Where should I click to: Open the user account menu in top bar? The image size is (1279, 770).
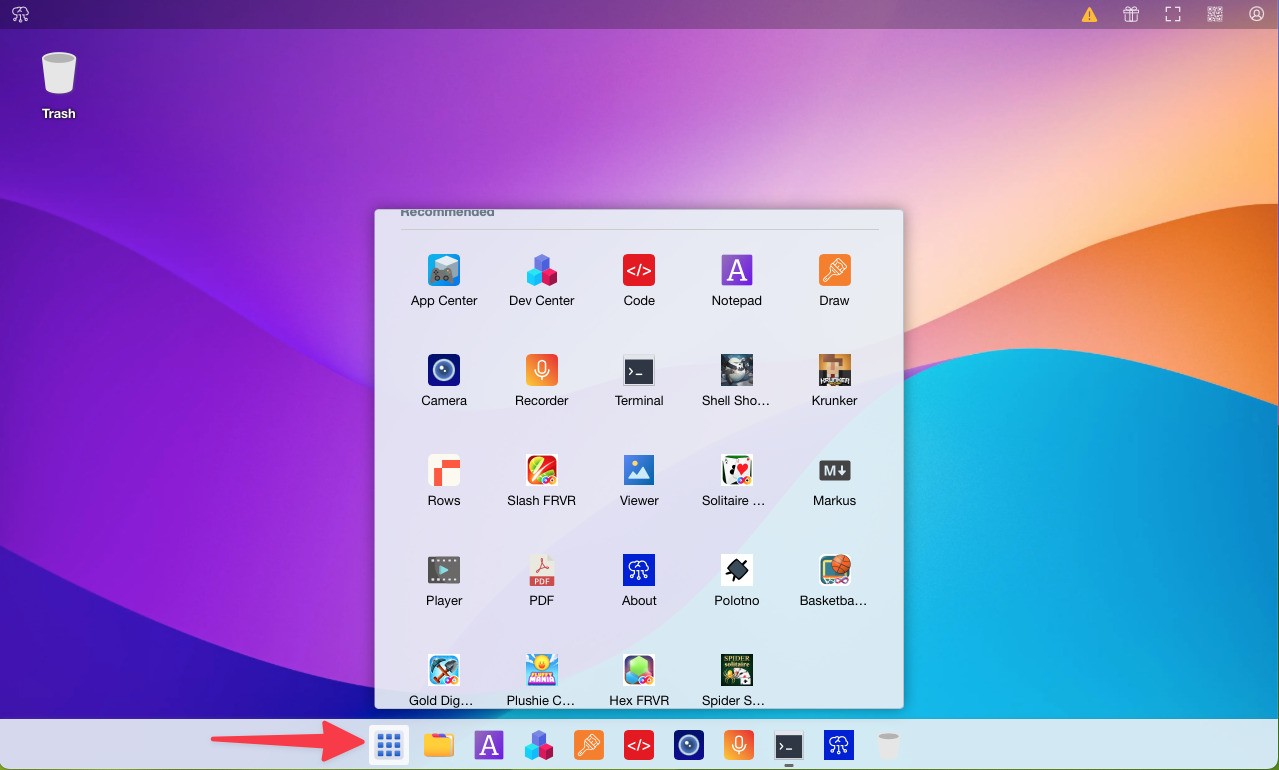(1256, 14)
